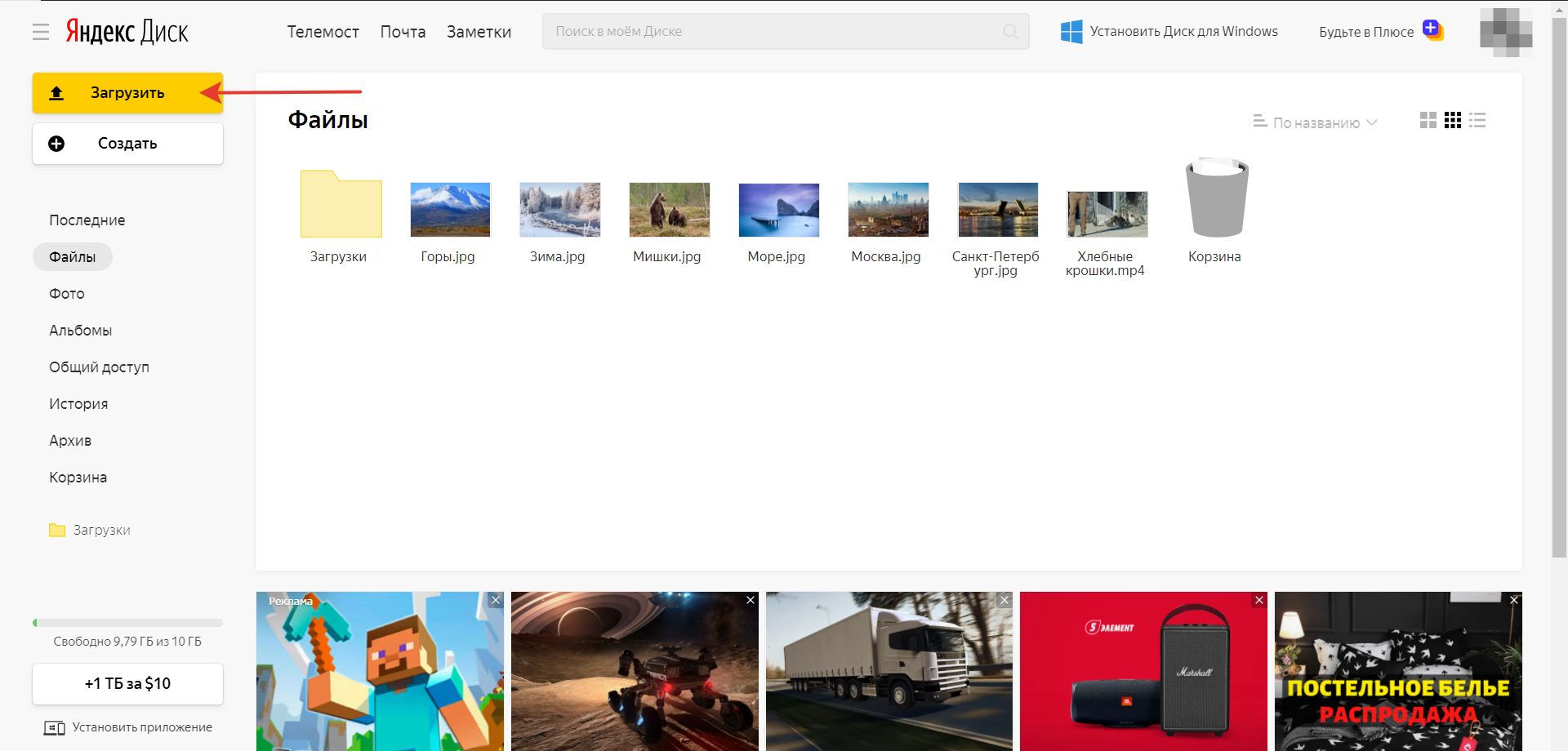Click the user profile avatar
The image size is (1568, 751).
(x=1505, y=33)
